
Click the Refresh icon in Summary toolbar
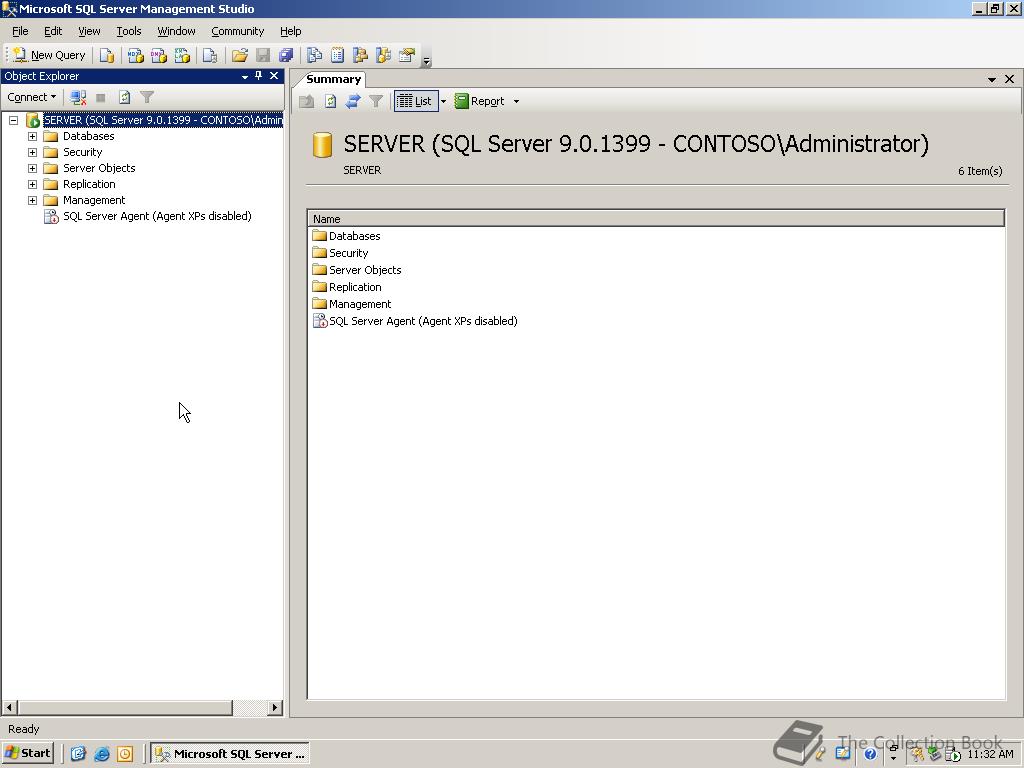tap(330, 101)
